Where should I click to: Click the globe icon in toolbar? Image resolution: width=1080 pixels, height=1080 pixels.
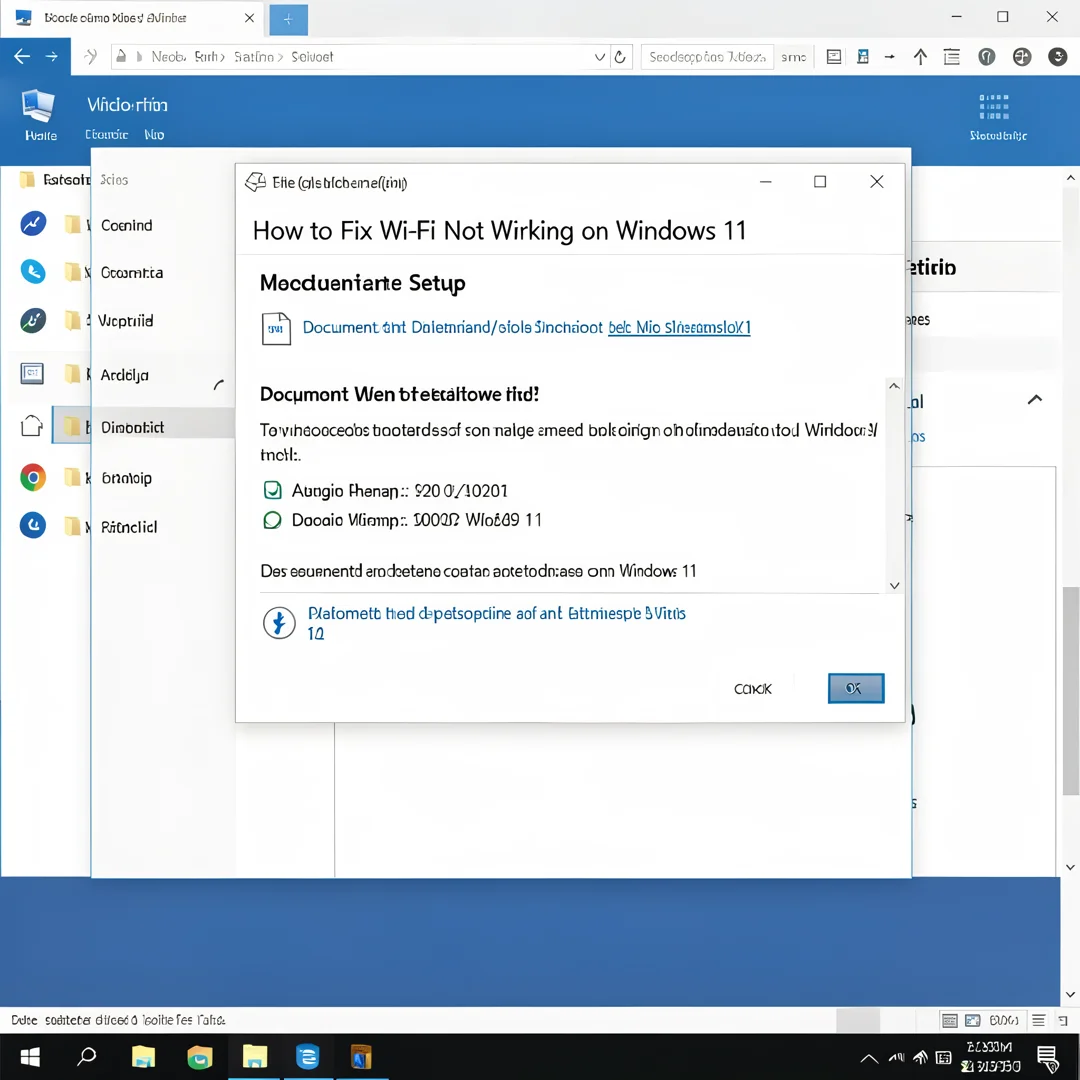1022,57
